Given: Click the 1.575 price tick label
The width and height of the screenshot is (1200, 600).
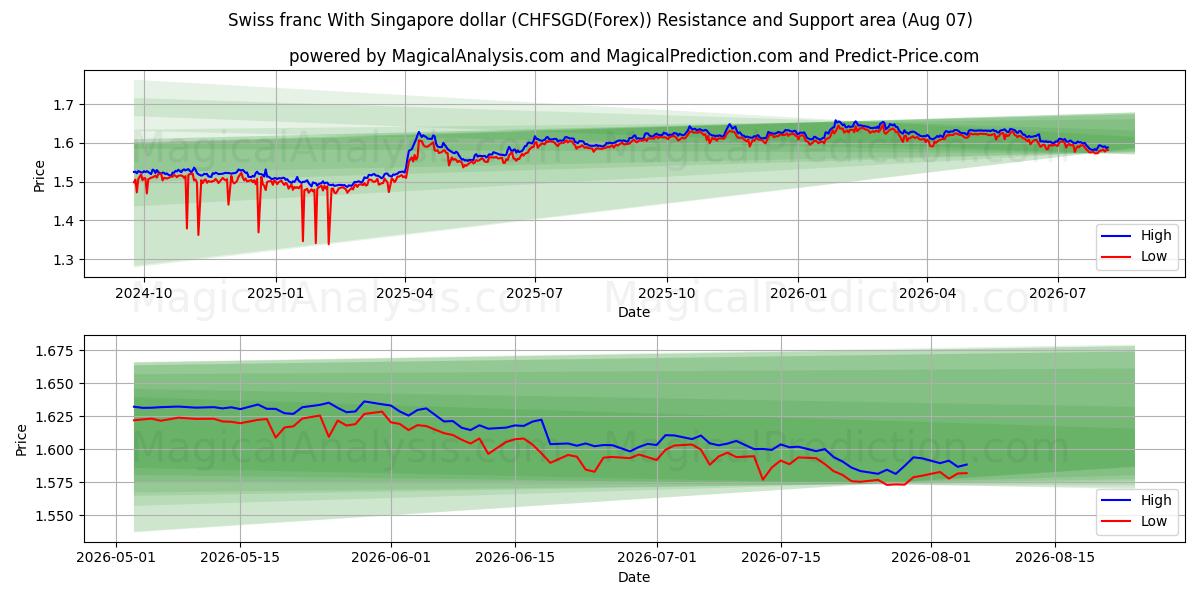Looking at the screenshot, I should coord(57,483).
